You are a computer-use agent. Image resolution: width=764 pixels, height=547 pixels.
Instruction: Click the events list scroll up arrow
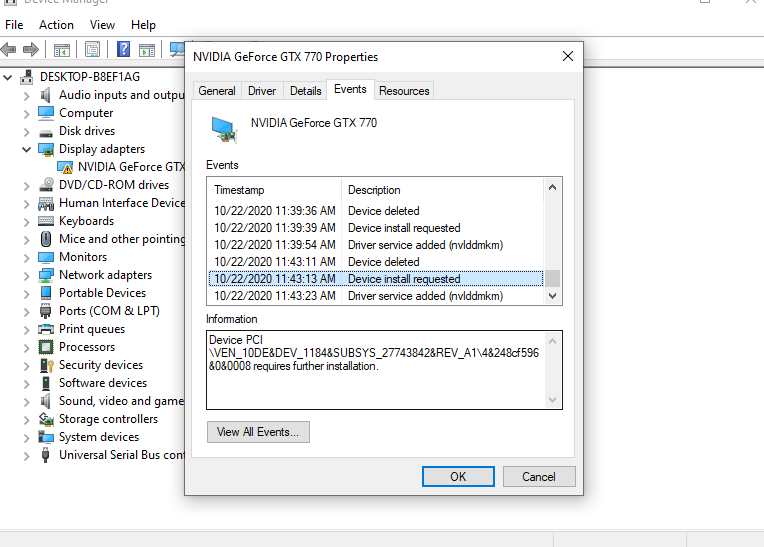coord(552,188)
